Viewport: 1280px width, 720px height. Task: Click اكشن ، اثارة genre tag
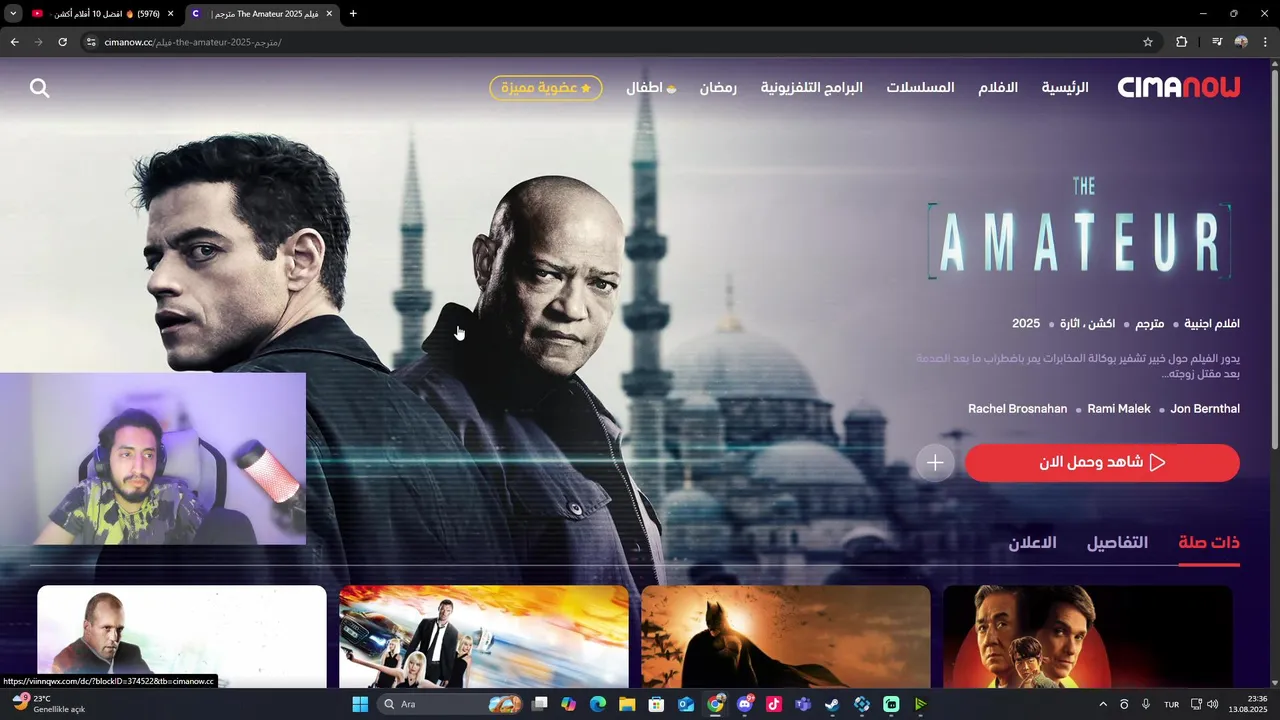point(1087,324)
